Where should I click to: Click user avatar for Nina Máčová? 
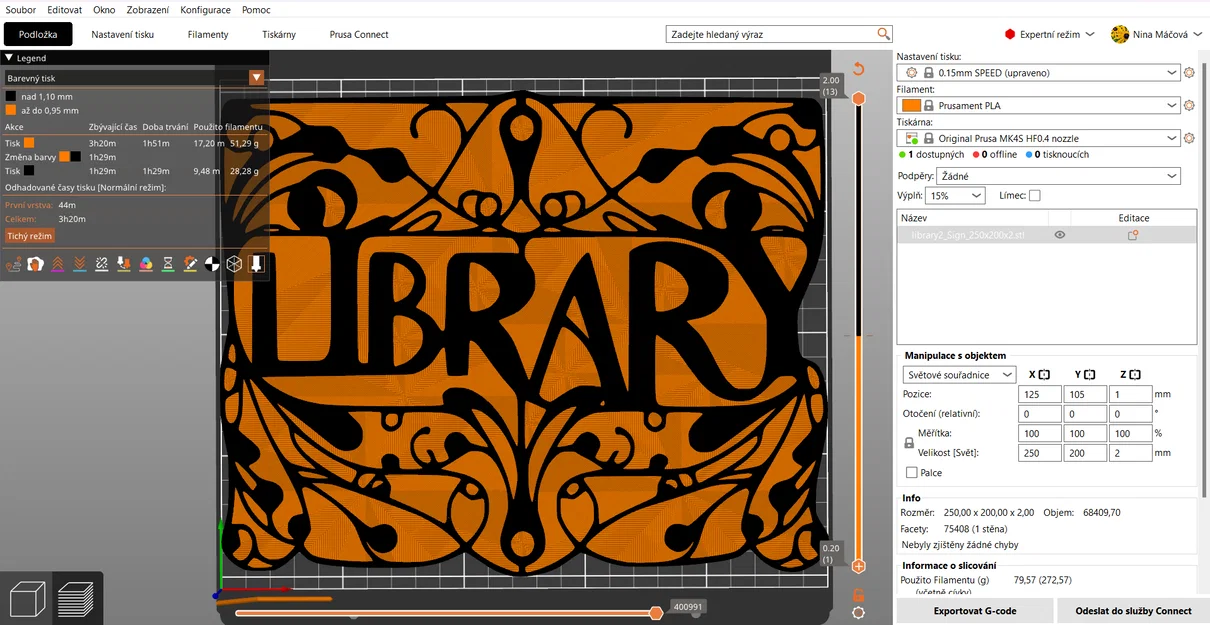tap(1120, 34)
